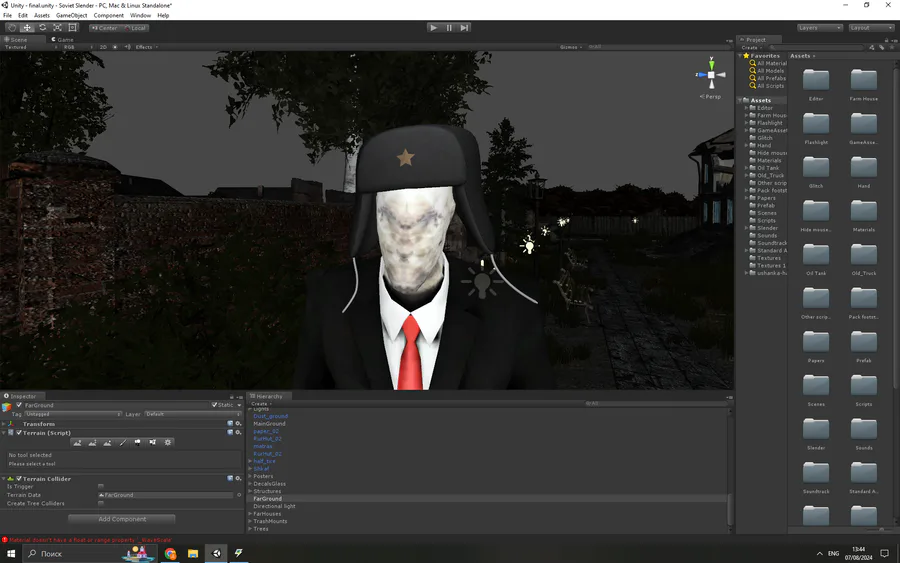Open the Gizmos dropdown
The height and width of the screenshot is (563, 900).
click(x=571, y=47)
